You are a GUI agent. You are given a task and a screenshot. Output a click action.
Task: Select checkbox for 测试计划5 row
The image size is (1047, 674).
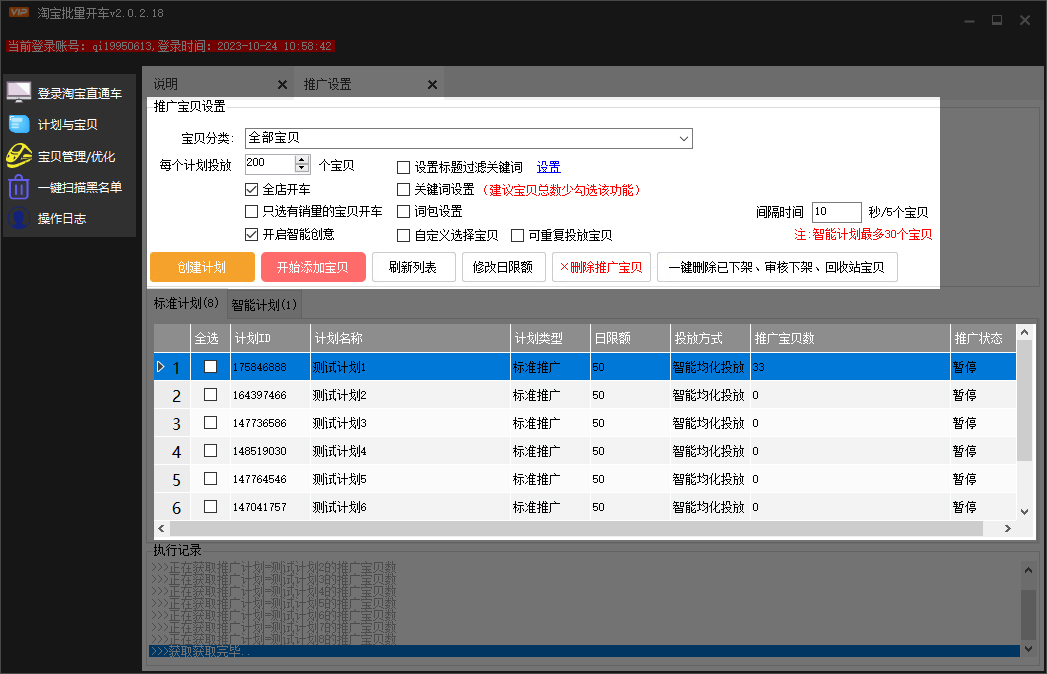(x=210, y=479)
